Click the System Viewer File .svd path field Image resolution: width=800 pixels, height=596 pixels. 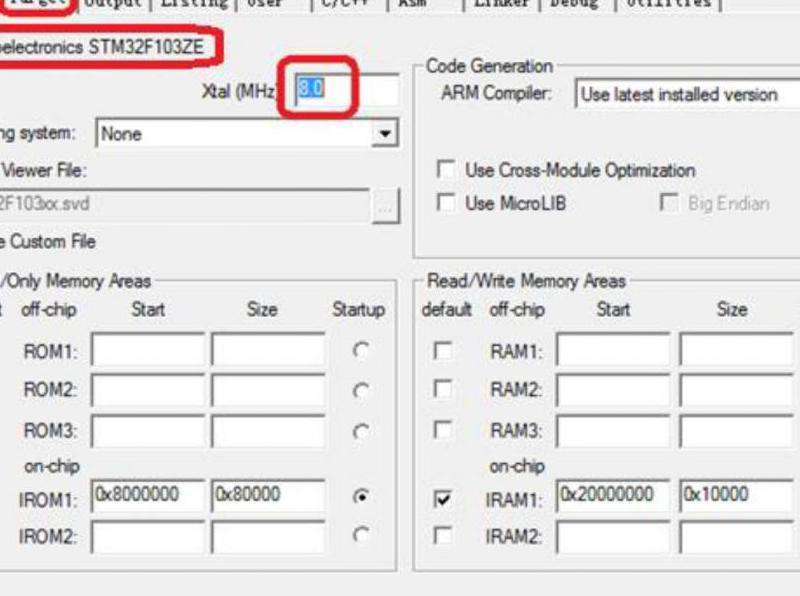click(x=184, y=204)
